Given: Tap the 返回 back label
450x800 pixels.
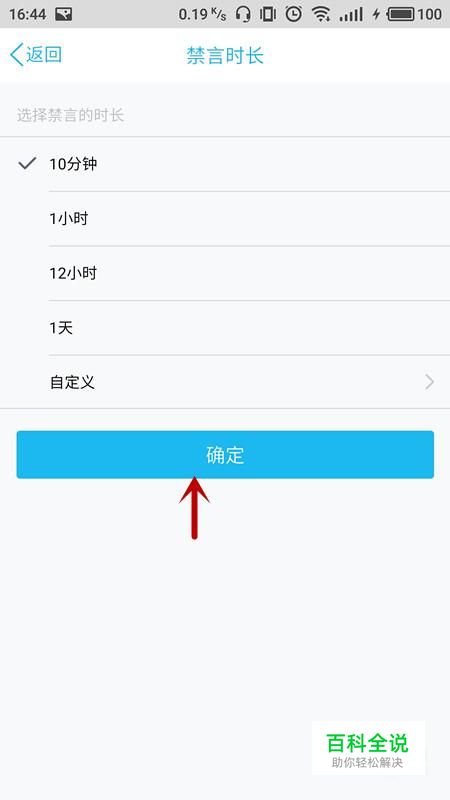Looking at the screenshot, I should coord(44,54).
